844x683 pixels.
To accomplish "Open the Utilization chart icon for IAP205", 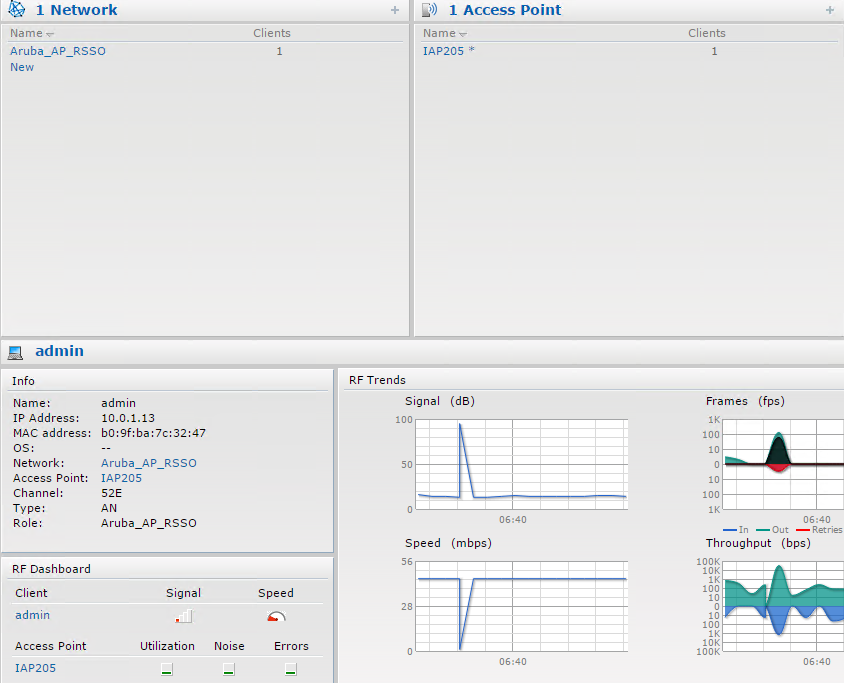I will point(167,668).
